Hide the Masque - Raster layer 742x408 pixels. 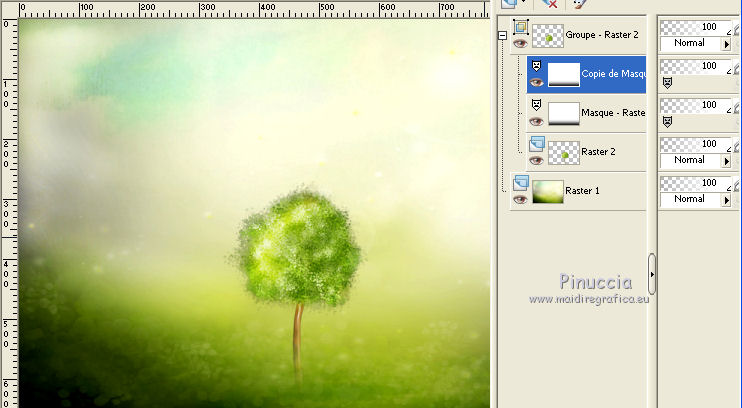[536, 122]
